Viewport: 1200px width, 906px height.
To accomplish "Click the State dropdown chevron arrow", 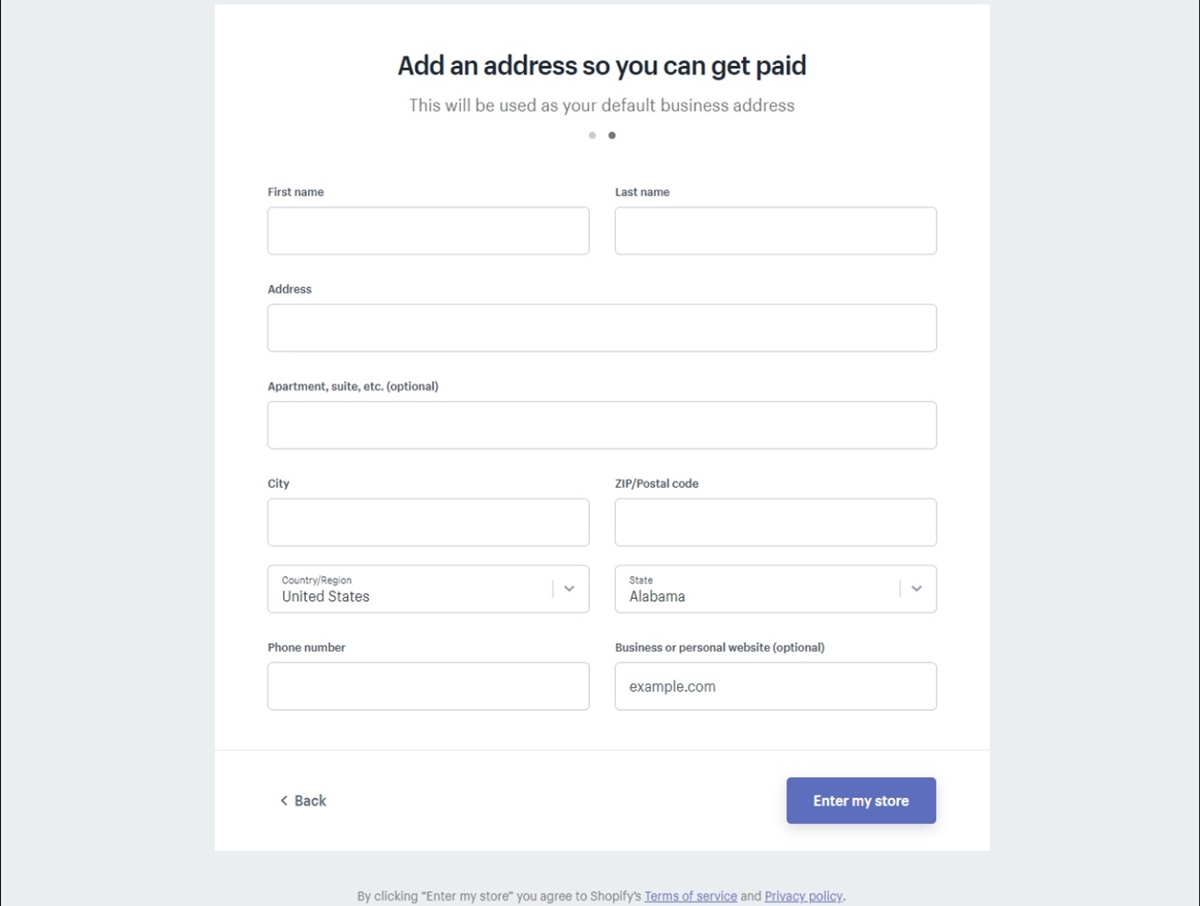I will click(916, 589).
